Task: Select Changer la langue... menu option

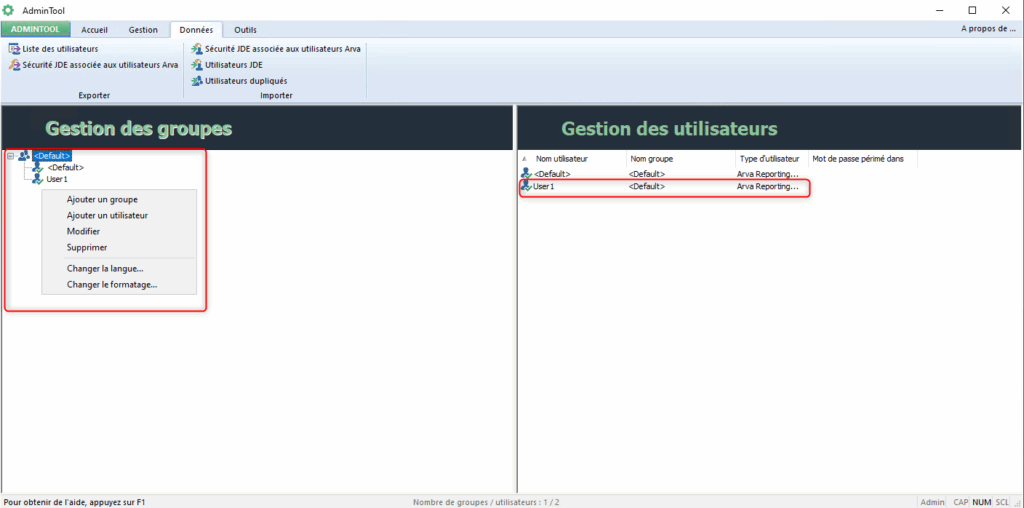Action: [105, 268]
